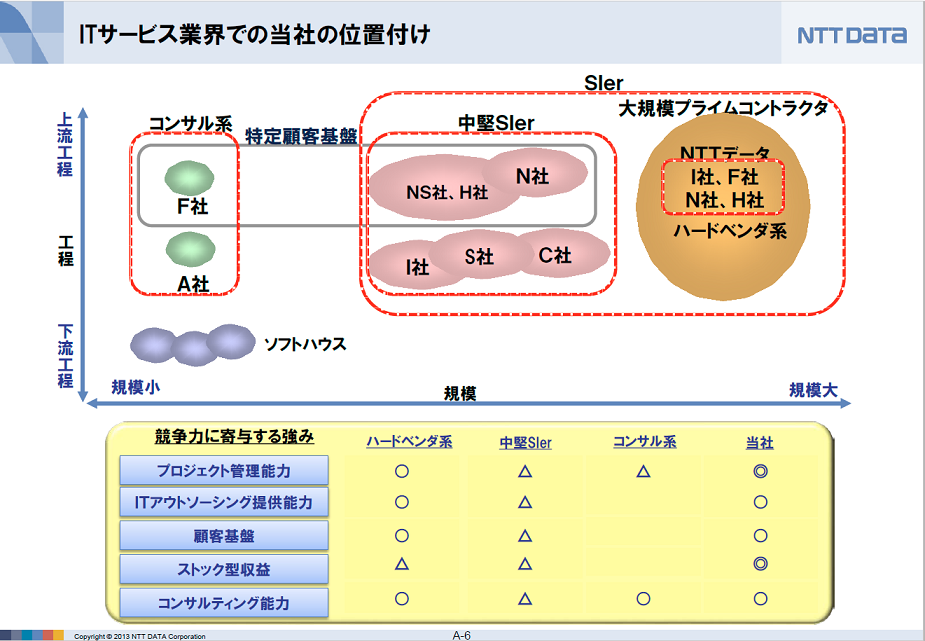
Task: Select the A社 label under the green blob
Action: click(193, 284)
